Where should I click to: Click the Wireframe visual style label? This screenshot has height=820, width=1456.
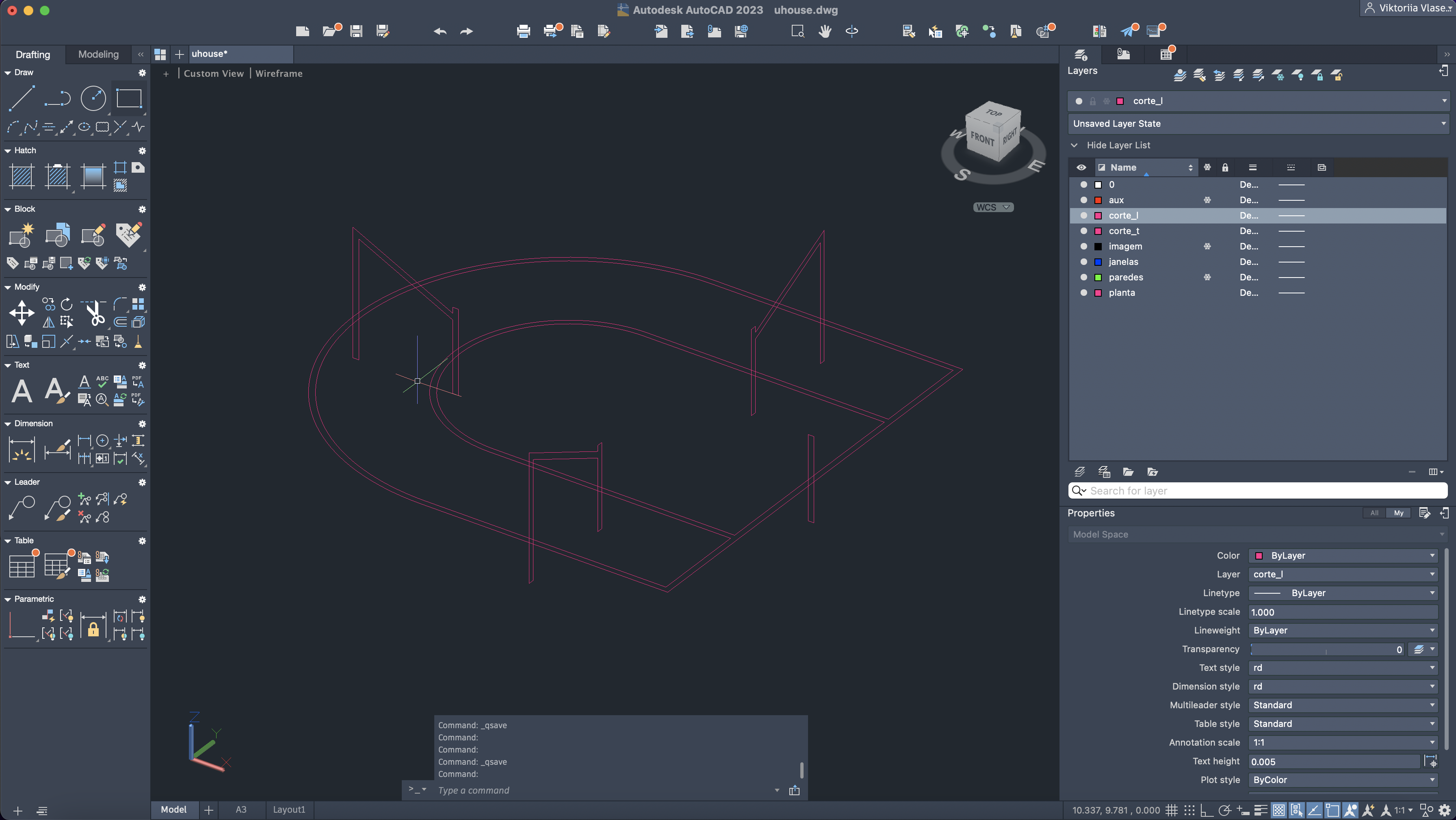(279, 74)
